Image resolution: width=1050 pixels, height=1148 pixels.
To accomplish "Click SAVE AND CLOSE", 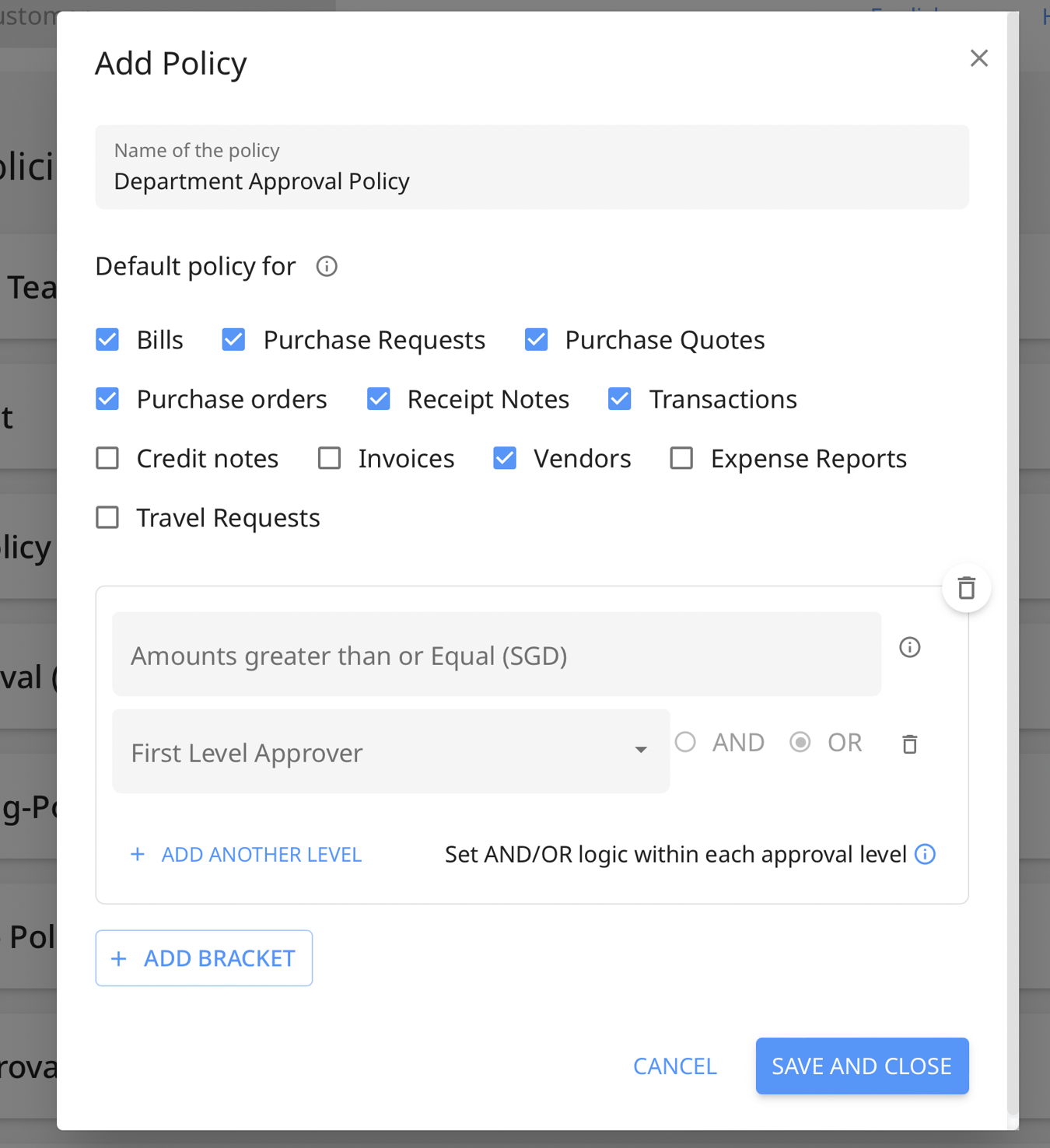I will tap(861, 1066).
